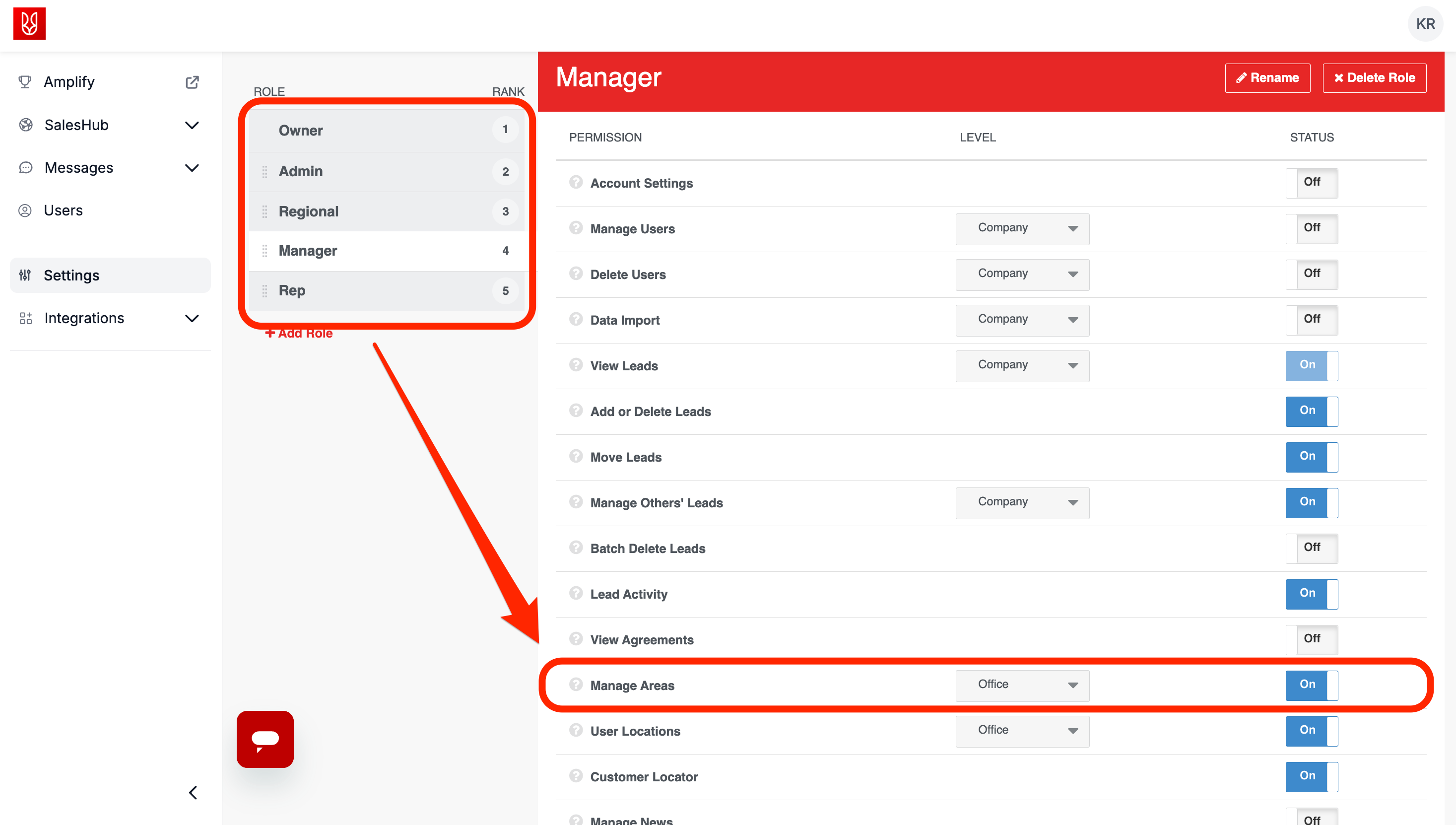Click the help icon beside Account Settings

point(576,183)
